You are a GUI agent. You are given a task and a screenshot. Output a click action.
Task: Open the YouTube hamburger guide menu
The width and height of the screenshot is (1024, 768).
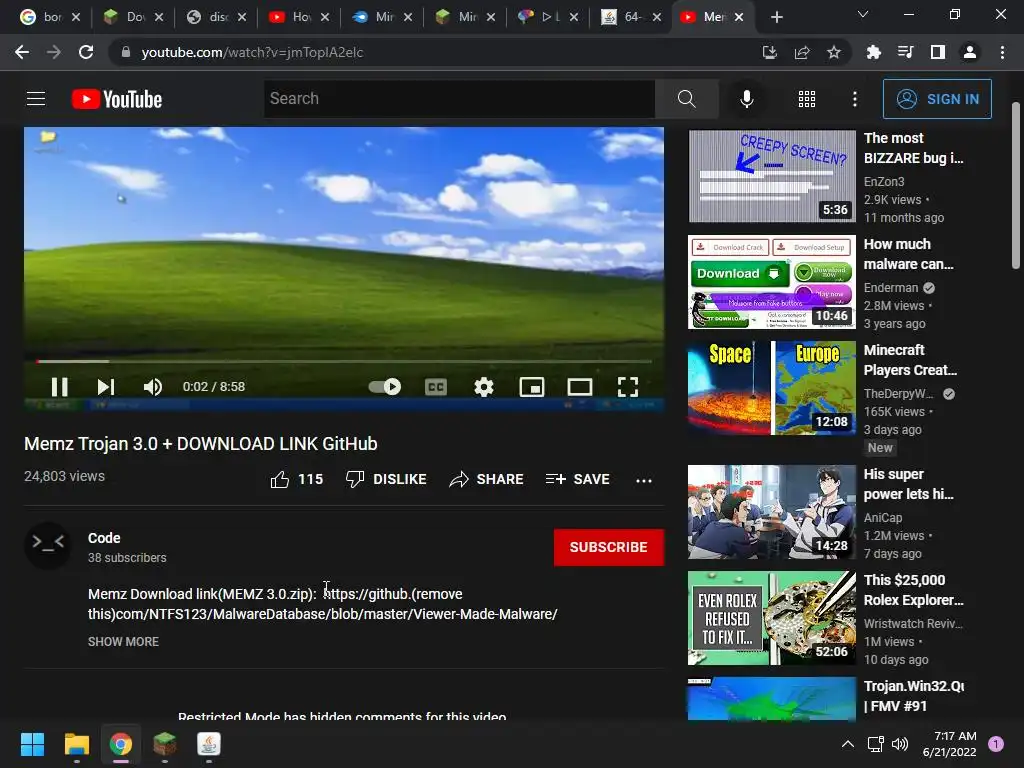point(36,99)
